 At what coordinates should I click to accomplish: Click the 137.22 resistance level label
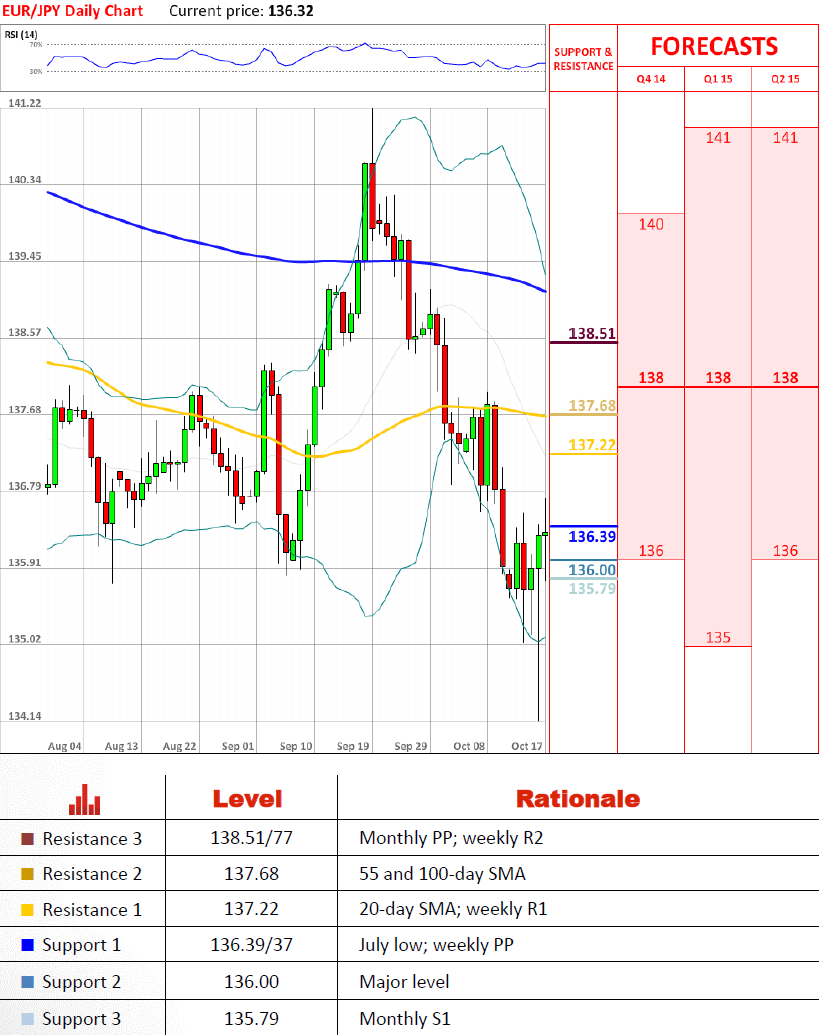pyautogui.click(x=592, y=445)
